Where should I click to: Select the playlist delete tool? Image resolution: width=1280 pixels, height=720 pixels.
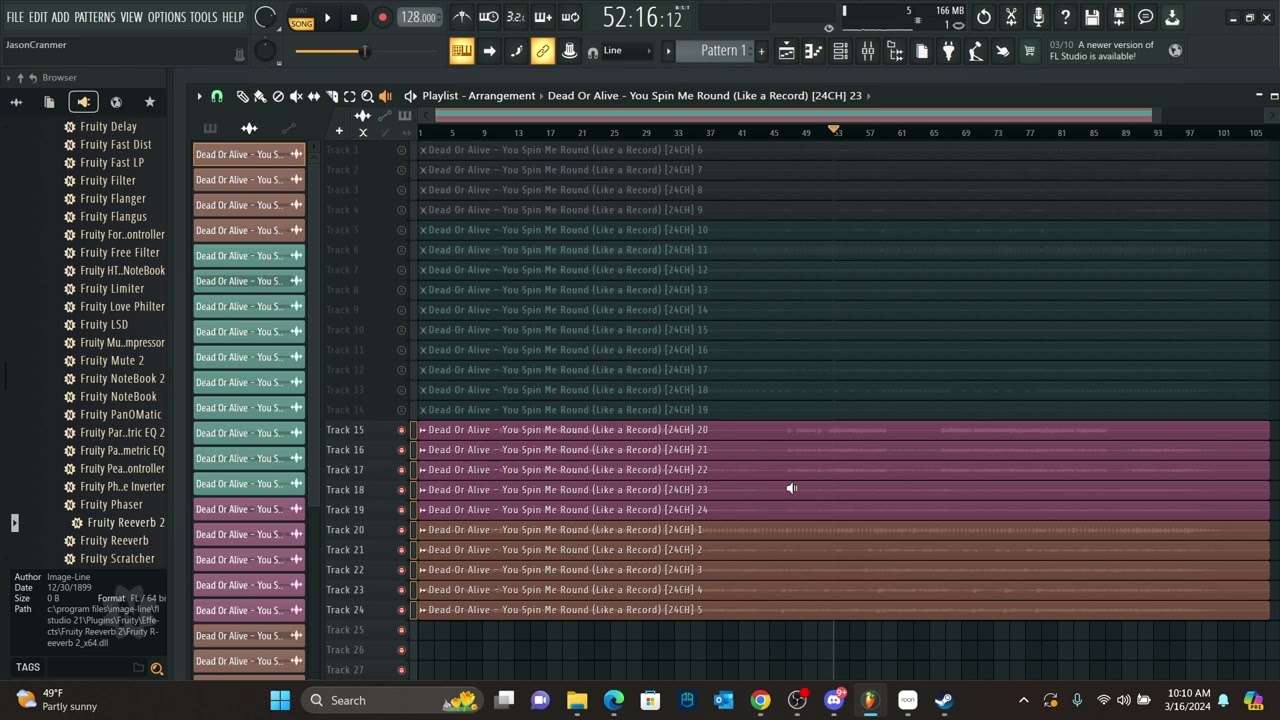tap(278, 96)
